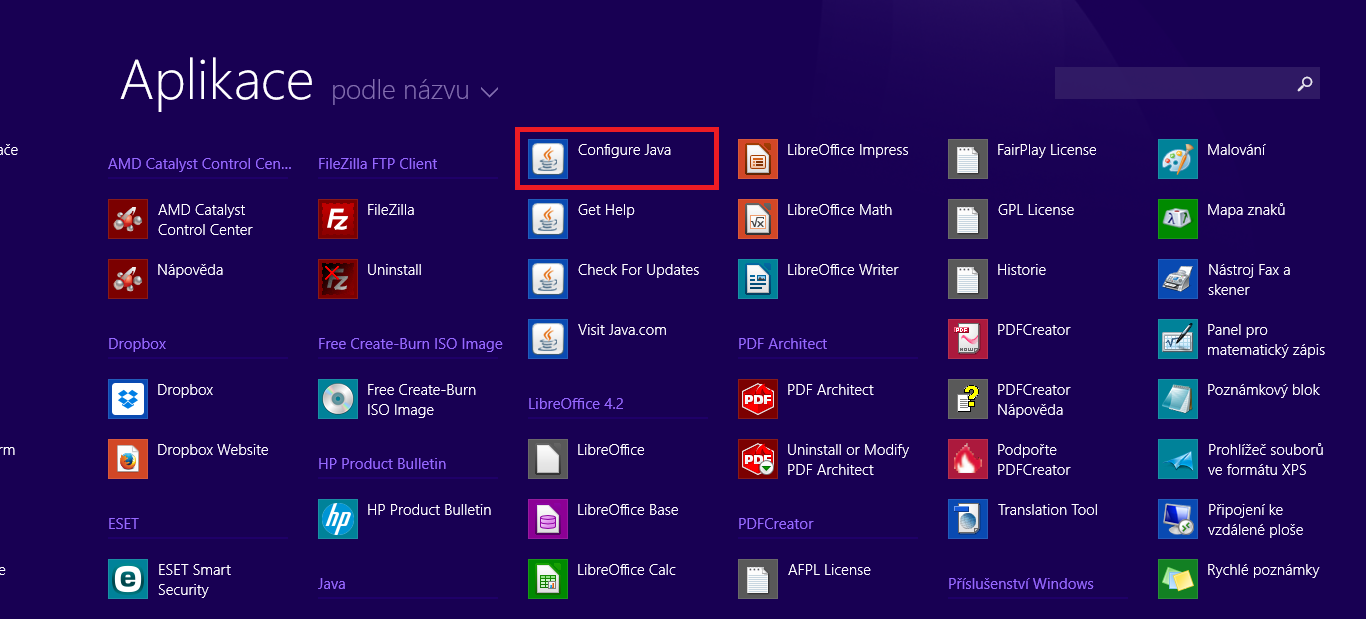
Task: Select the FileZilla FTP Client group header
Action: tap(378, 164)
